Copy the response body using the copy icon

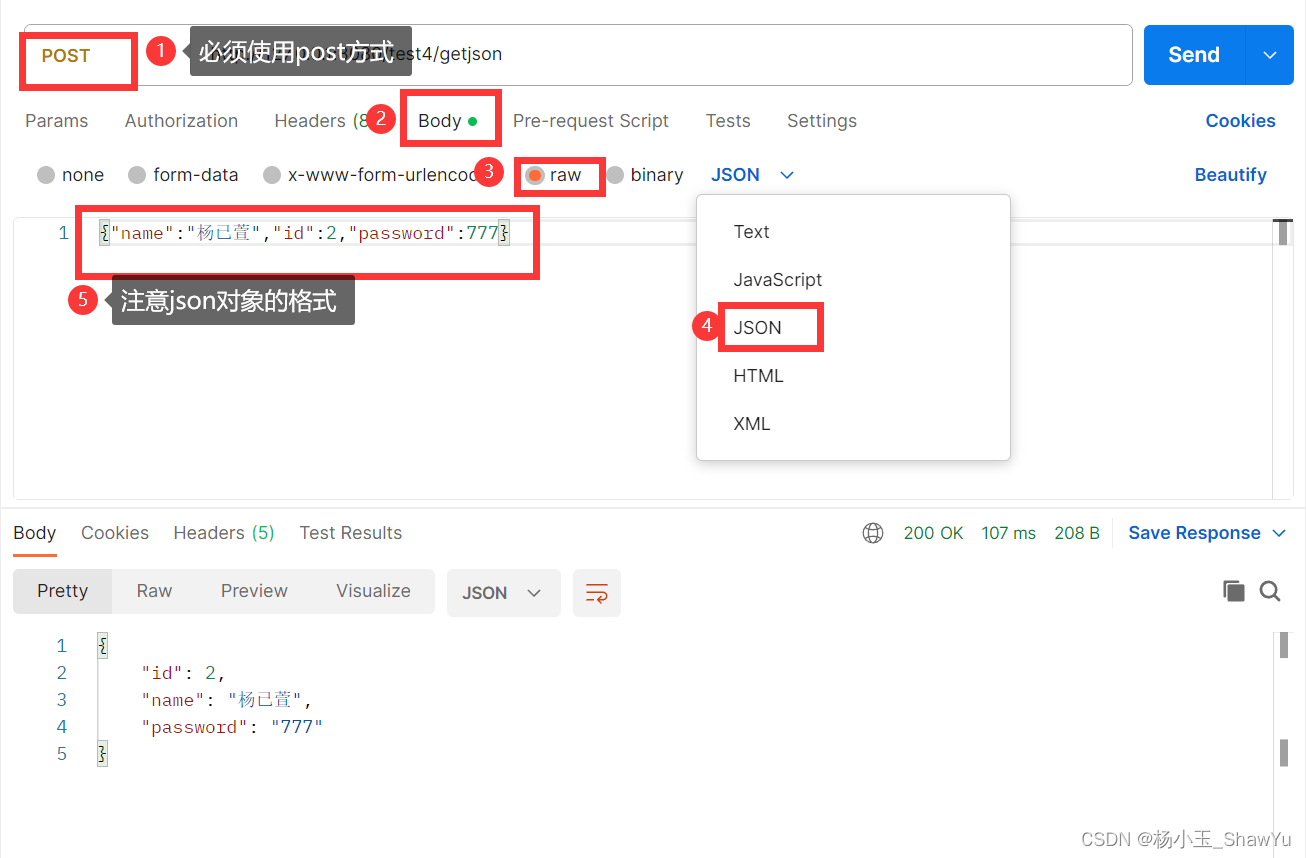click(1235, 590)
